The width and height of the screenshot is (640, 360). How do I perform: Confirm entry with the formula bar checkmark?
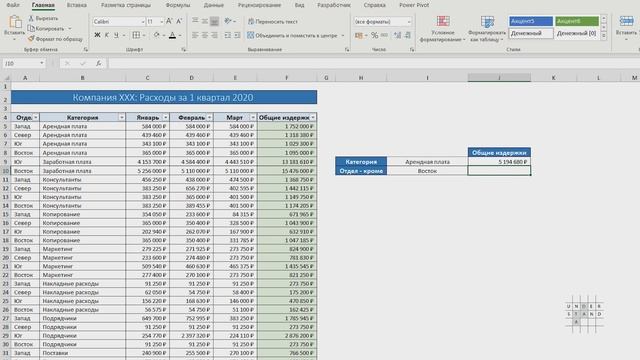click(x=83, y=63)
